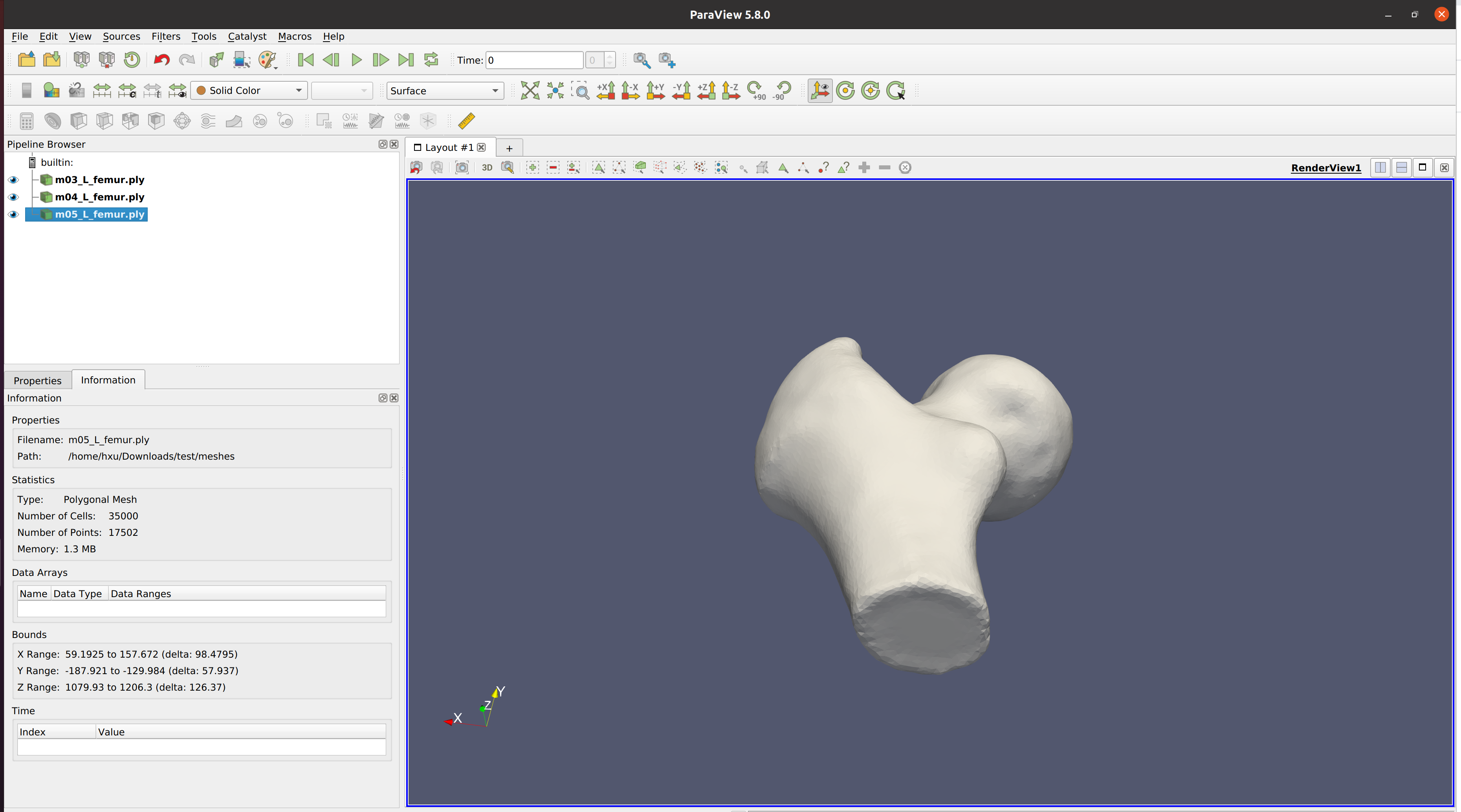Switch to the Properties tab
The height and width of the screenshot is (812, 1461).
coord(37,380)
